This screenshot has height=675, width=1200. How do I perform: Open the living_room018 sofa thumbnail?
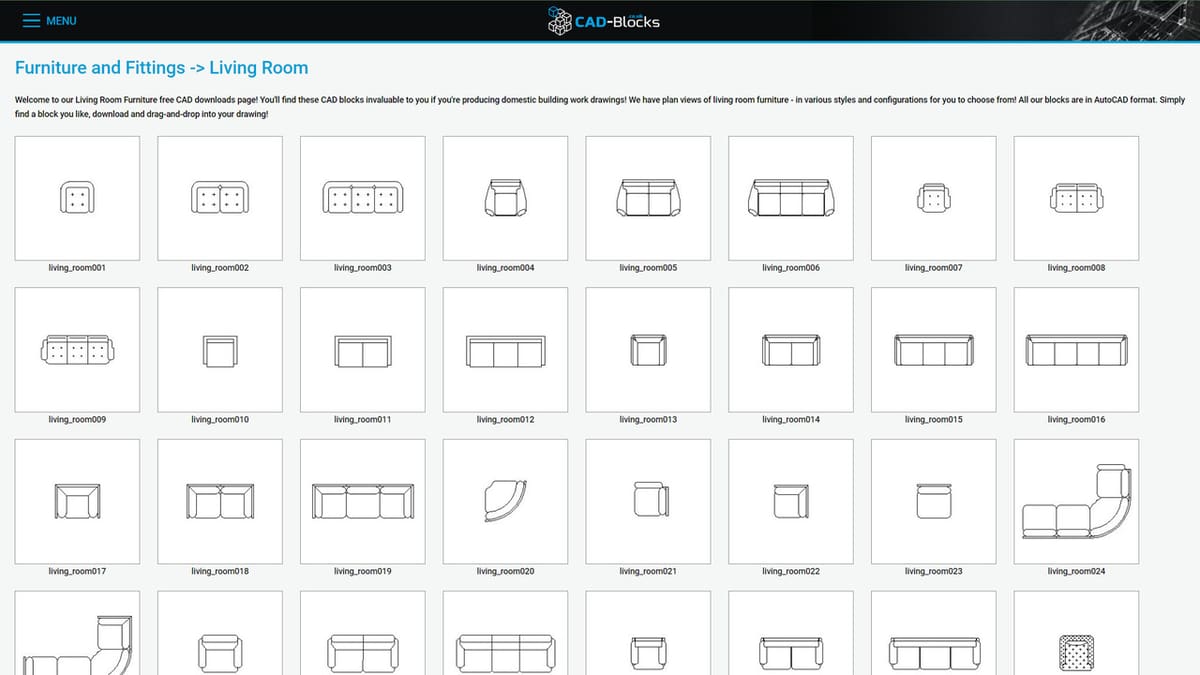[x=220, y=501]
